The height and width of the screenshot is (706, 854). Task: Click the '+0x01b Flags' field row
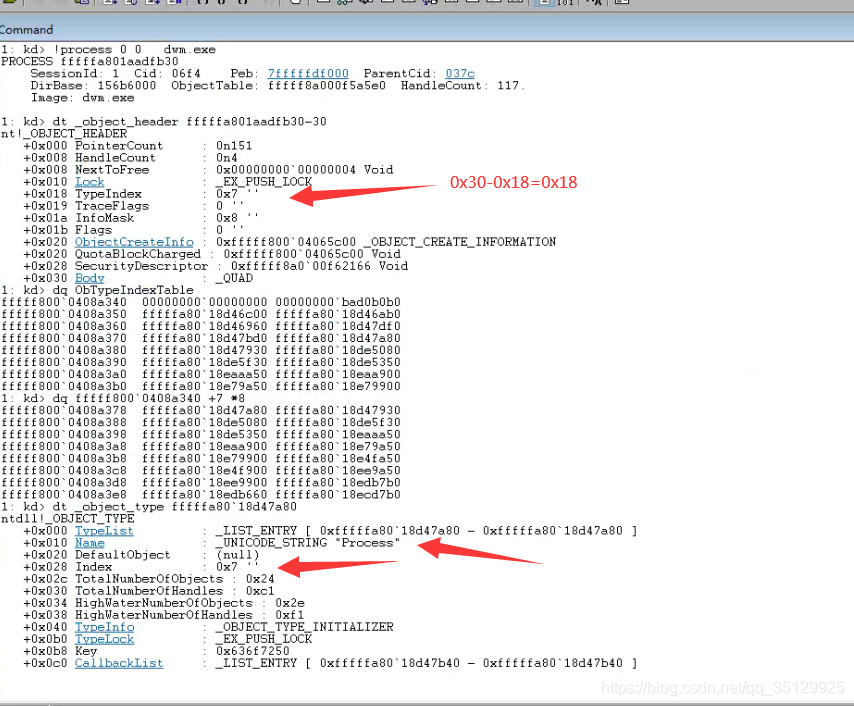133,230
